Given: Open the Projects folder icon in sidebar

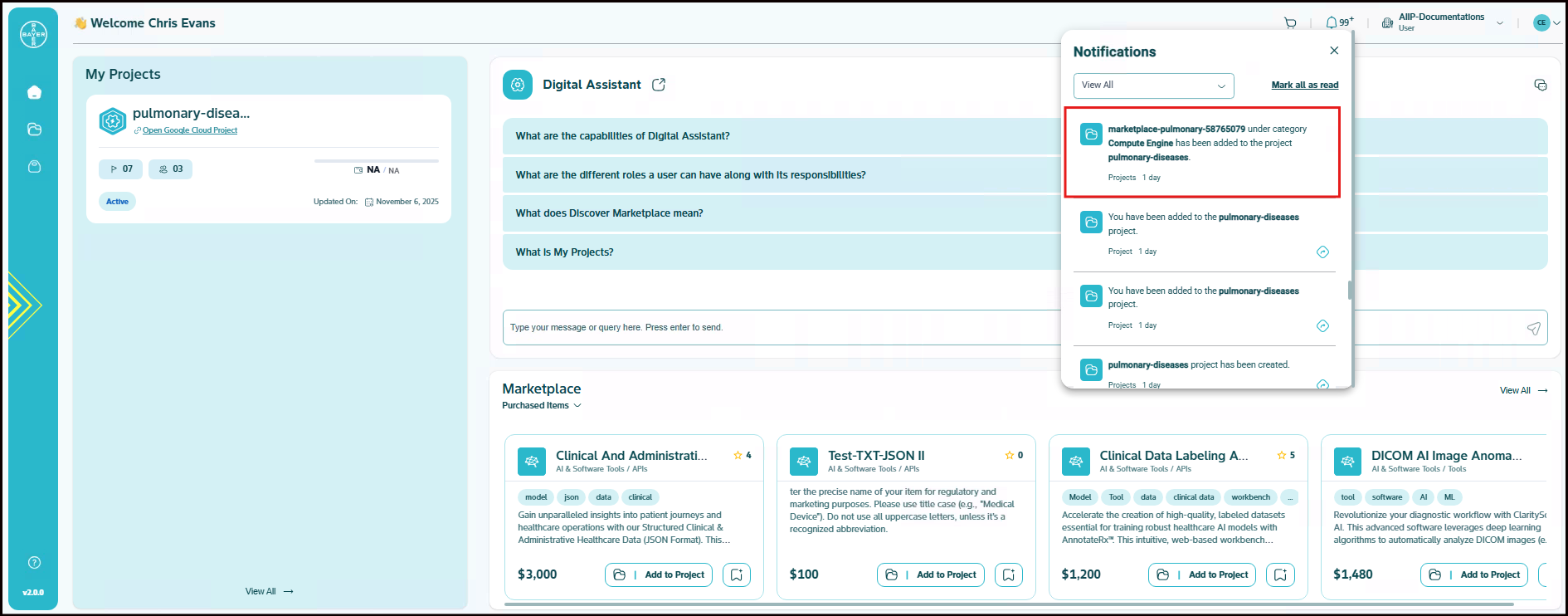Looking at the screenshot, I should click(34, 130).
